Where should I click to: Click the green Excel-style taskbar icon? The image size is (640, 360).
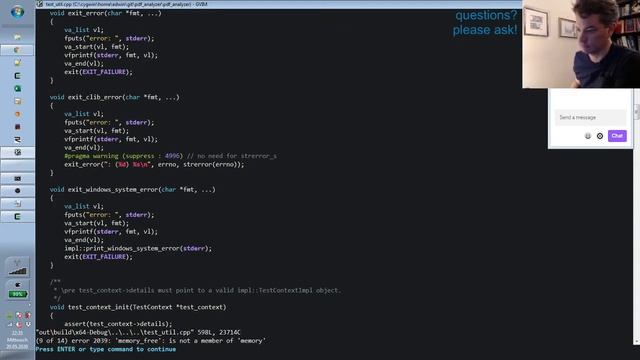(18, 89)
